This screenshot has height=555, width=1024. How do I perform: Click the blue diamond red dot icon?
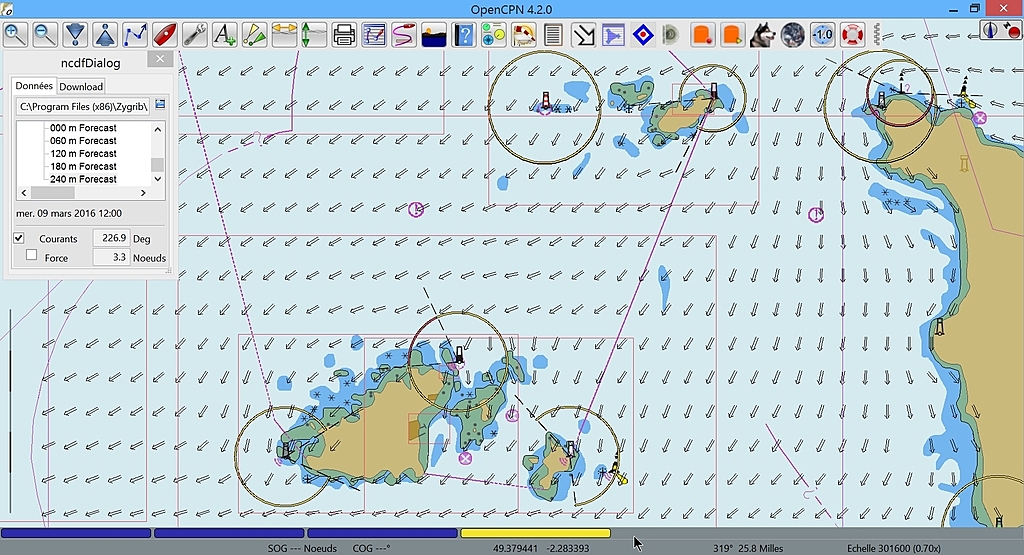643,34
